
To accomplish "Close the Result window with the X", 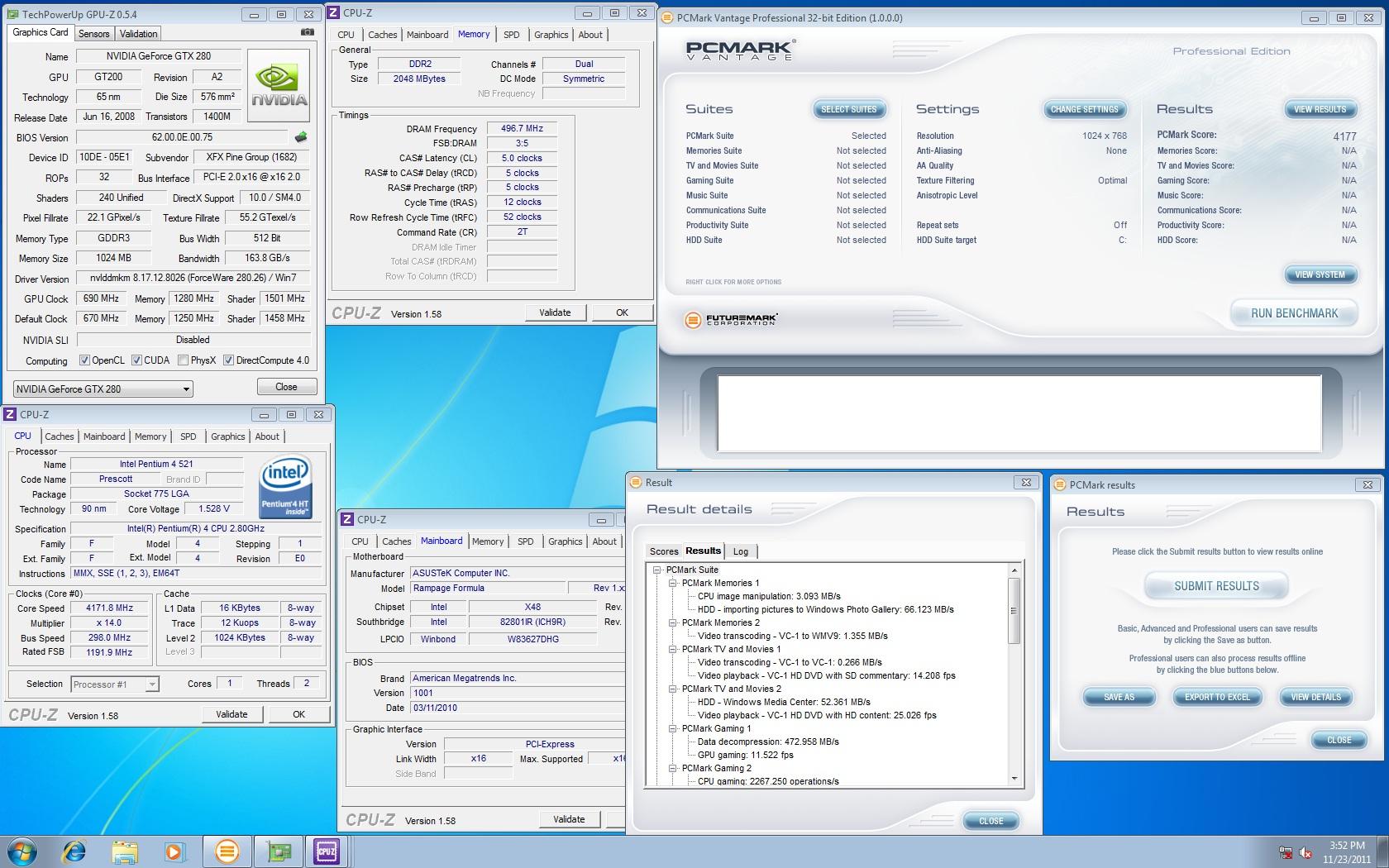I will (1026, 482).
